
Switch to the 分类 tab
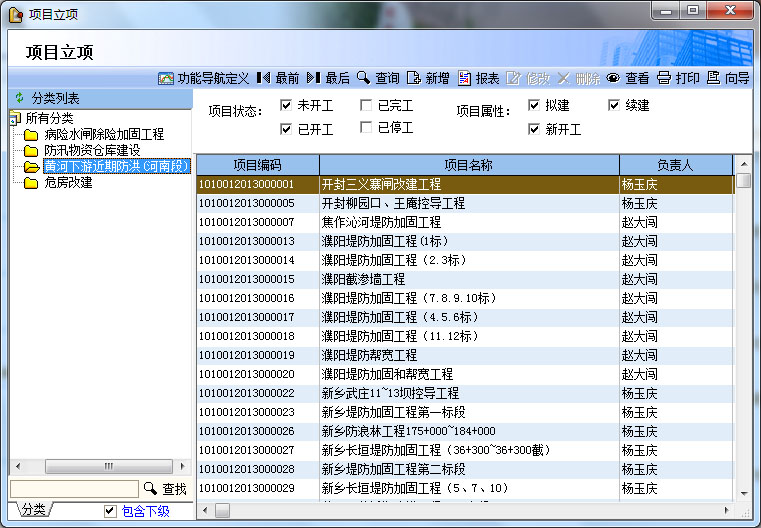33,510
